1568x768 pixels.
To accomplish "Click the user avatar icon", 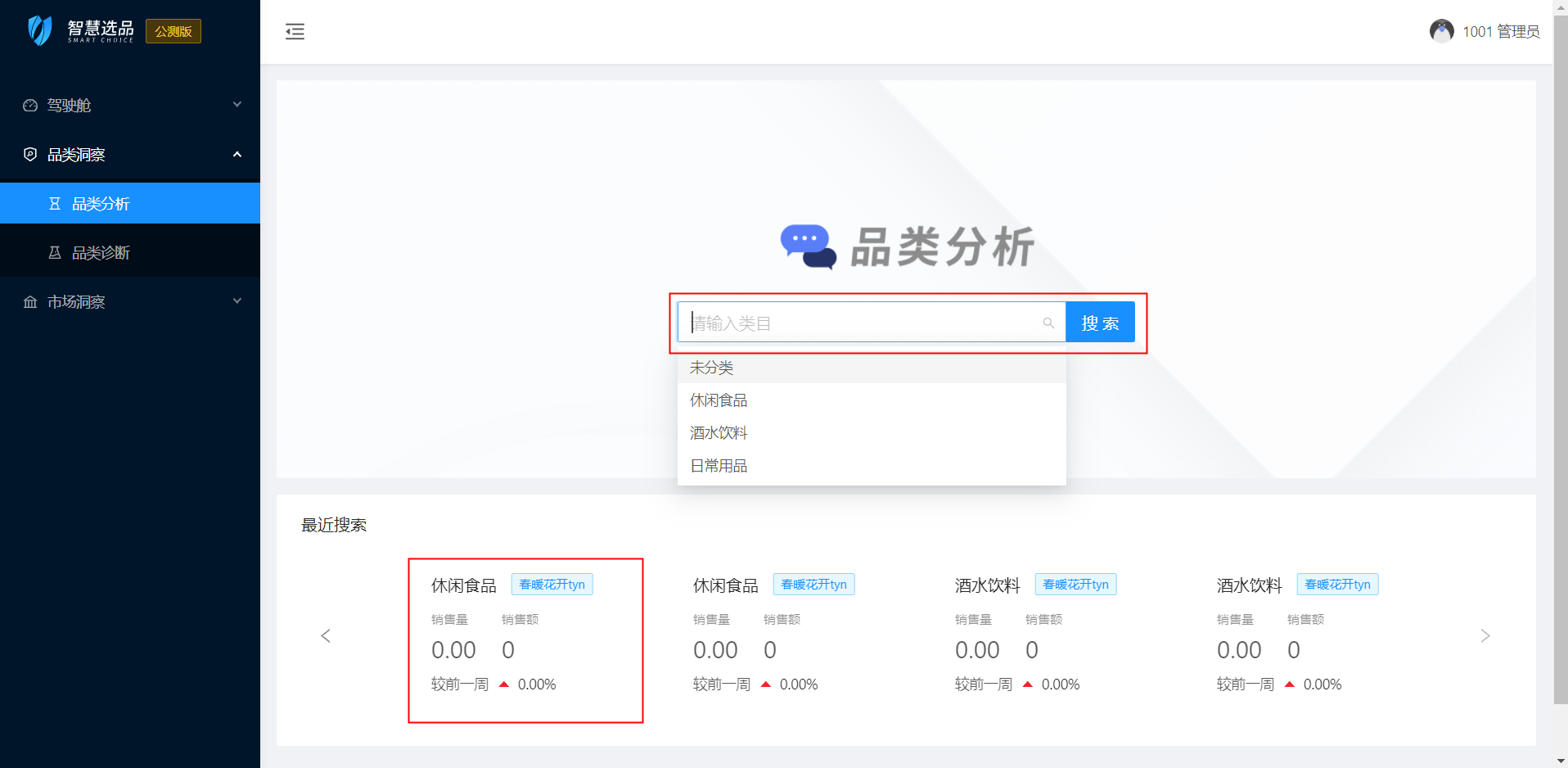I will (1441, 31).
